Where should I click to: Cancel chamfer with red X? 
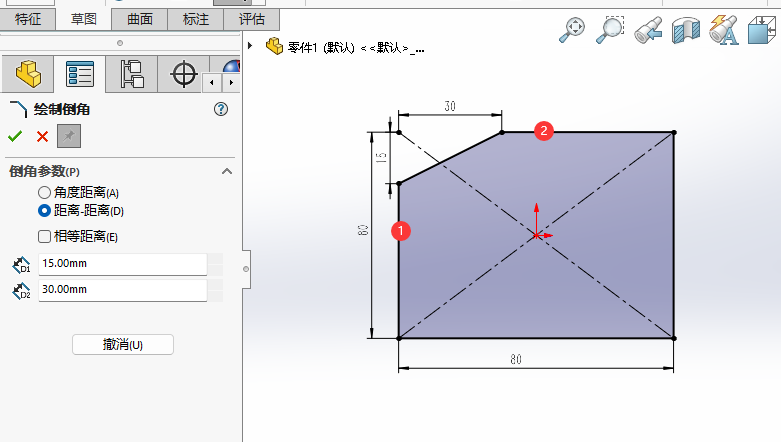click(x=42, y=136)
